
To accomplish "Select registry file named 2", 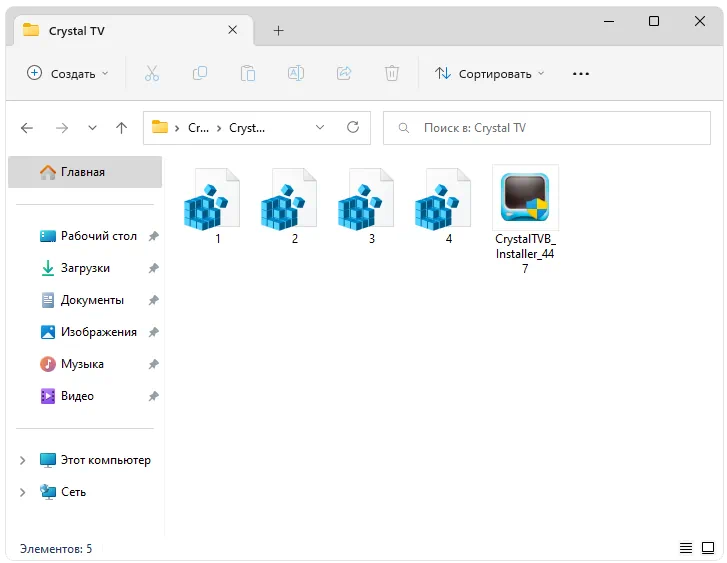I will [289, 206].
